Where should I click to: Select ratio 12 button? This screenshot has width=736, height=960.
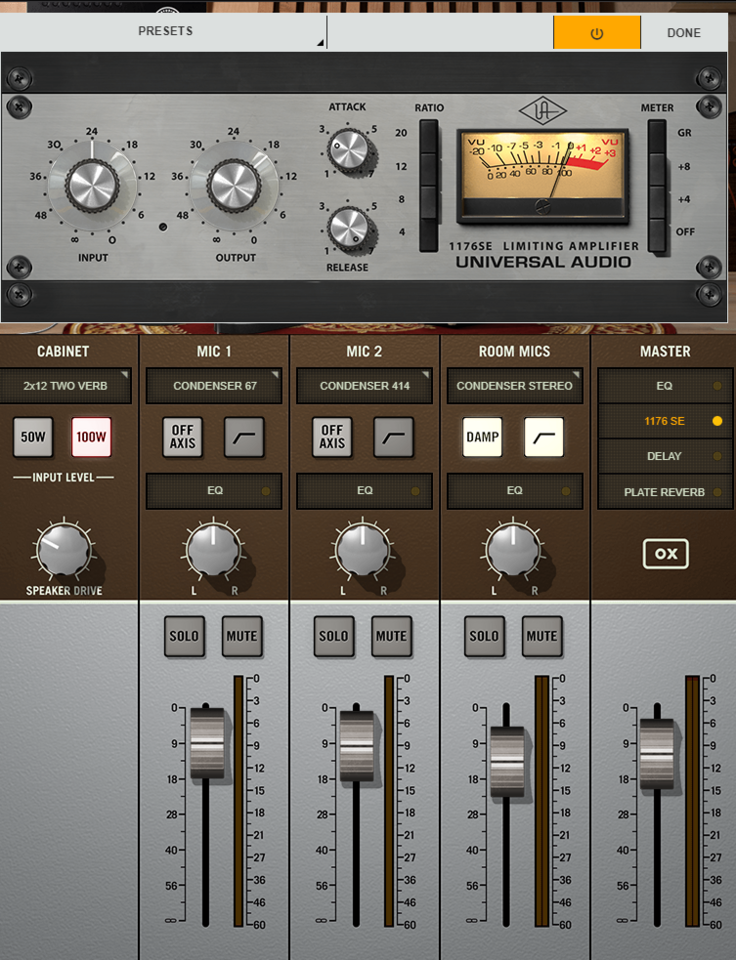tap(429, 169)
